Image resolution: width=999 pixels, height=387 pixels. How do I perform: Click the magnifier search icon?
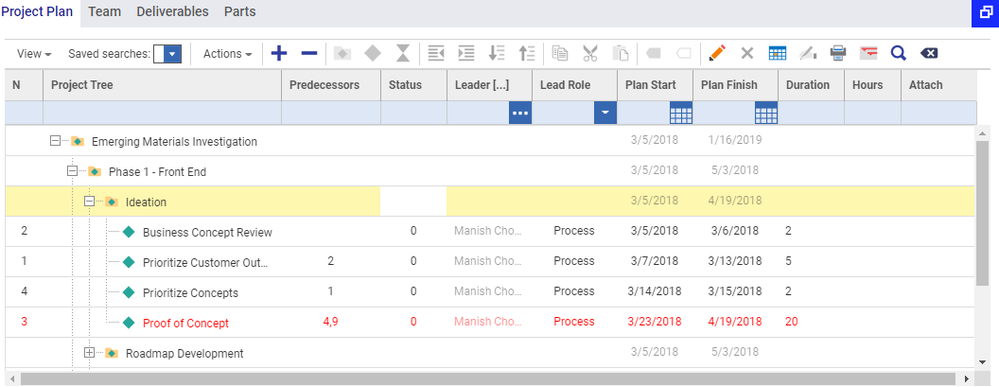tap(898, 54)
